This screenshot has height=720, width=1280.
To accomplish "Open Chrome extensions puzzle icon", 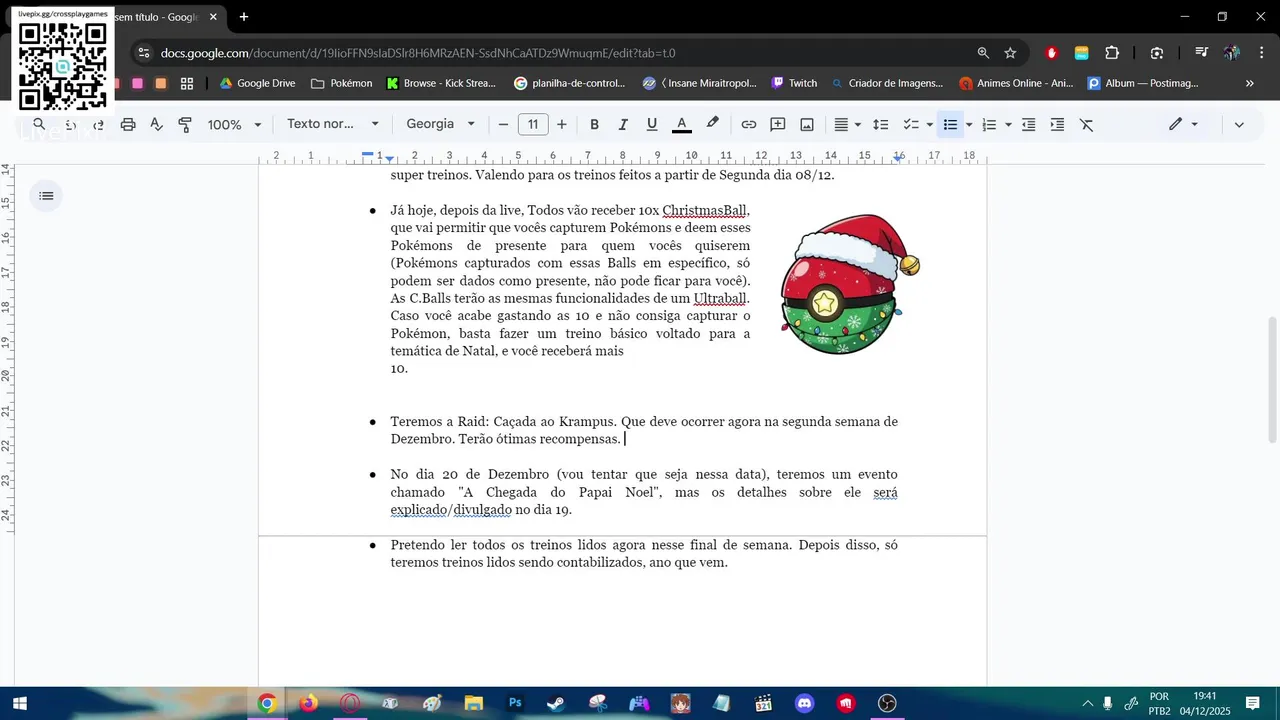I will pos(1112,53).
